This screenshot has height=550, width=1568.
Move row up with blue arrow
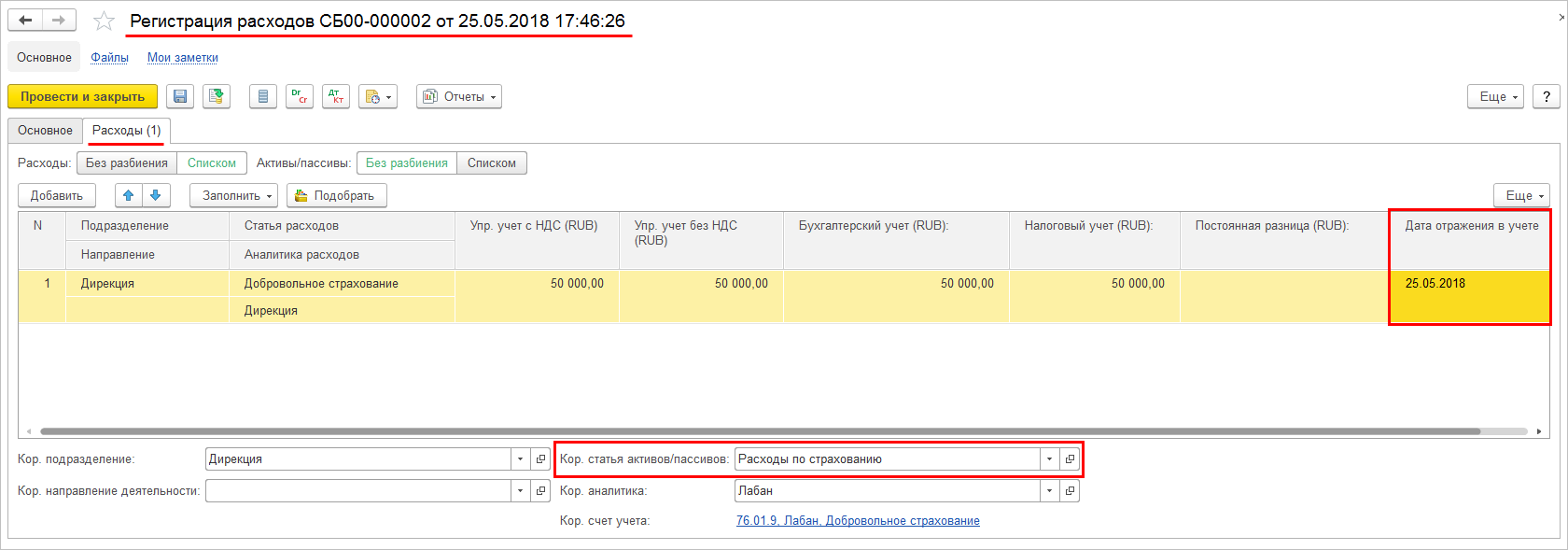tap(129, 195)
